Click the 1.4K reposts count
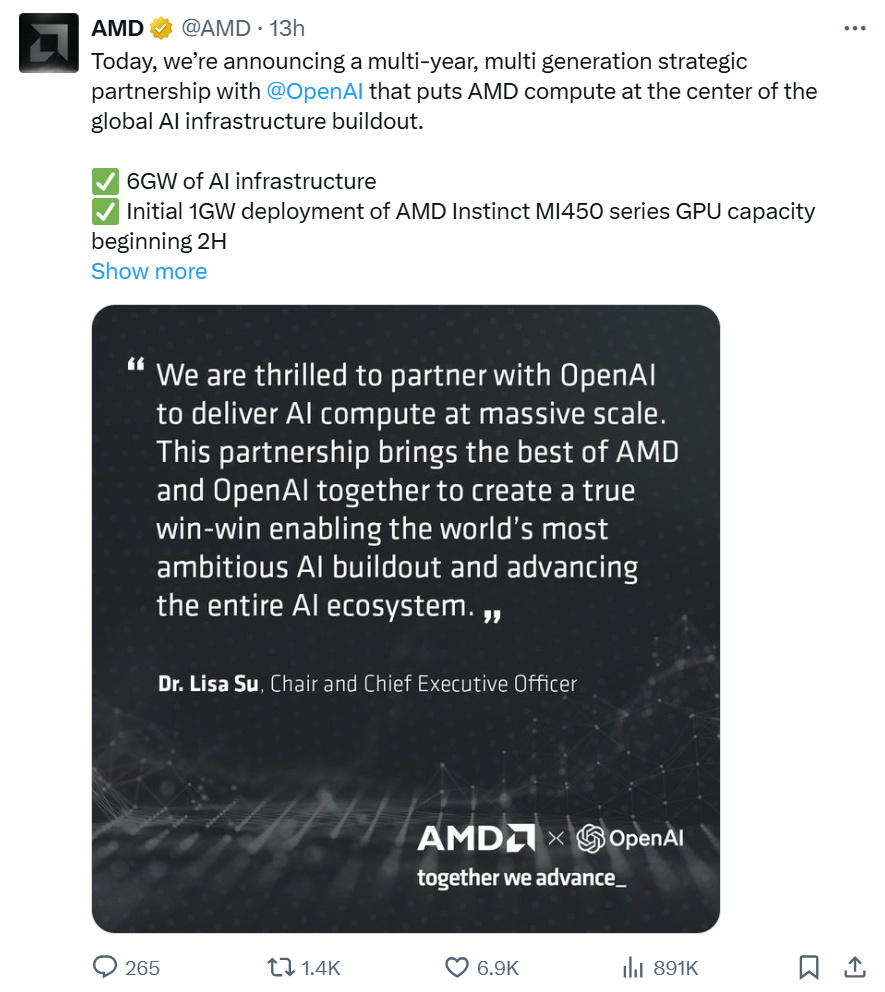 [321, 968]
